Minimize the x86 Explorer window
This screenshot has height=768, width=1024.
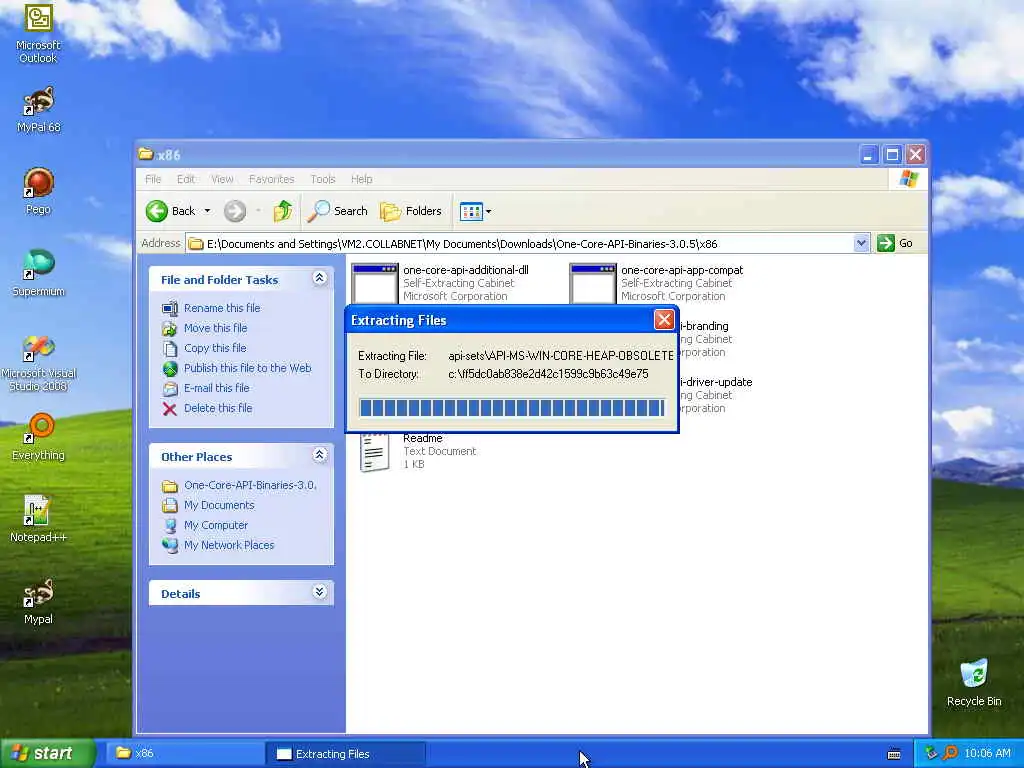coord(868,155)
